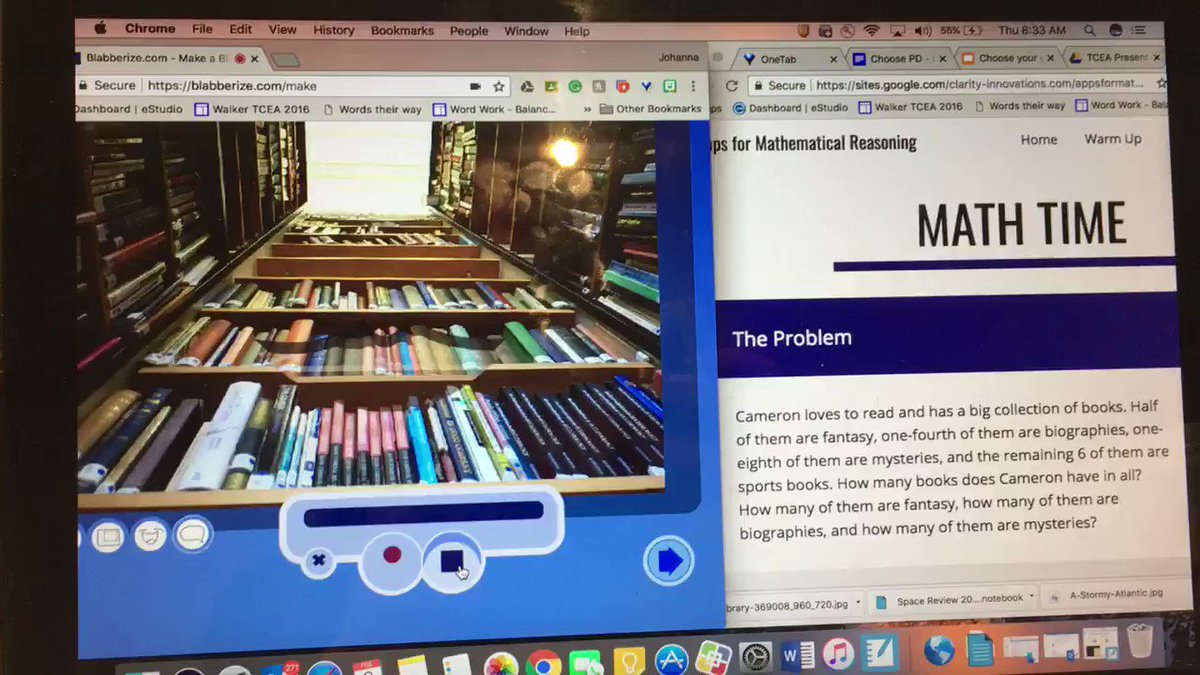Viewport: 1200px width, 675px height.
Task: Click the camera permission icon in address bar
Action: [475, 86]
